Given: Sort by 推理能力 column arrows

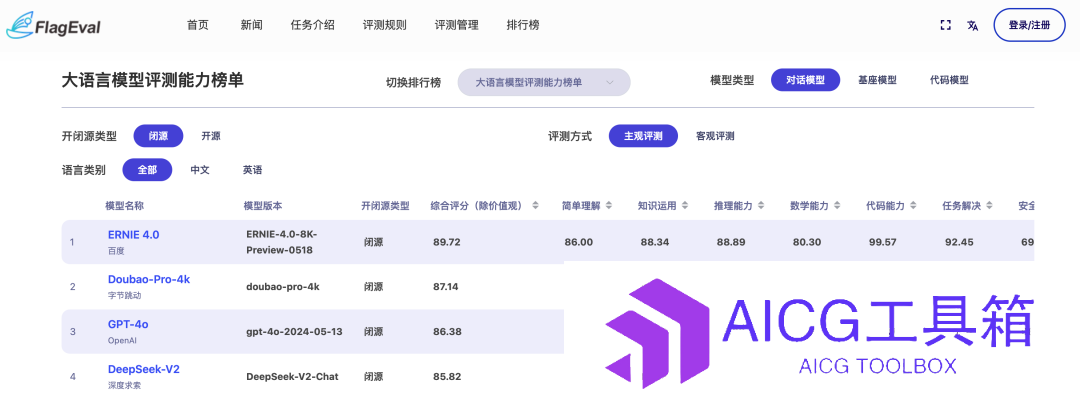Looking at the screenshot, I should [761, 205].
